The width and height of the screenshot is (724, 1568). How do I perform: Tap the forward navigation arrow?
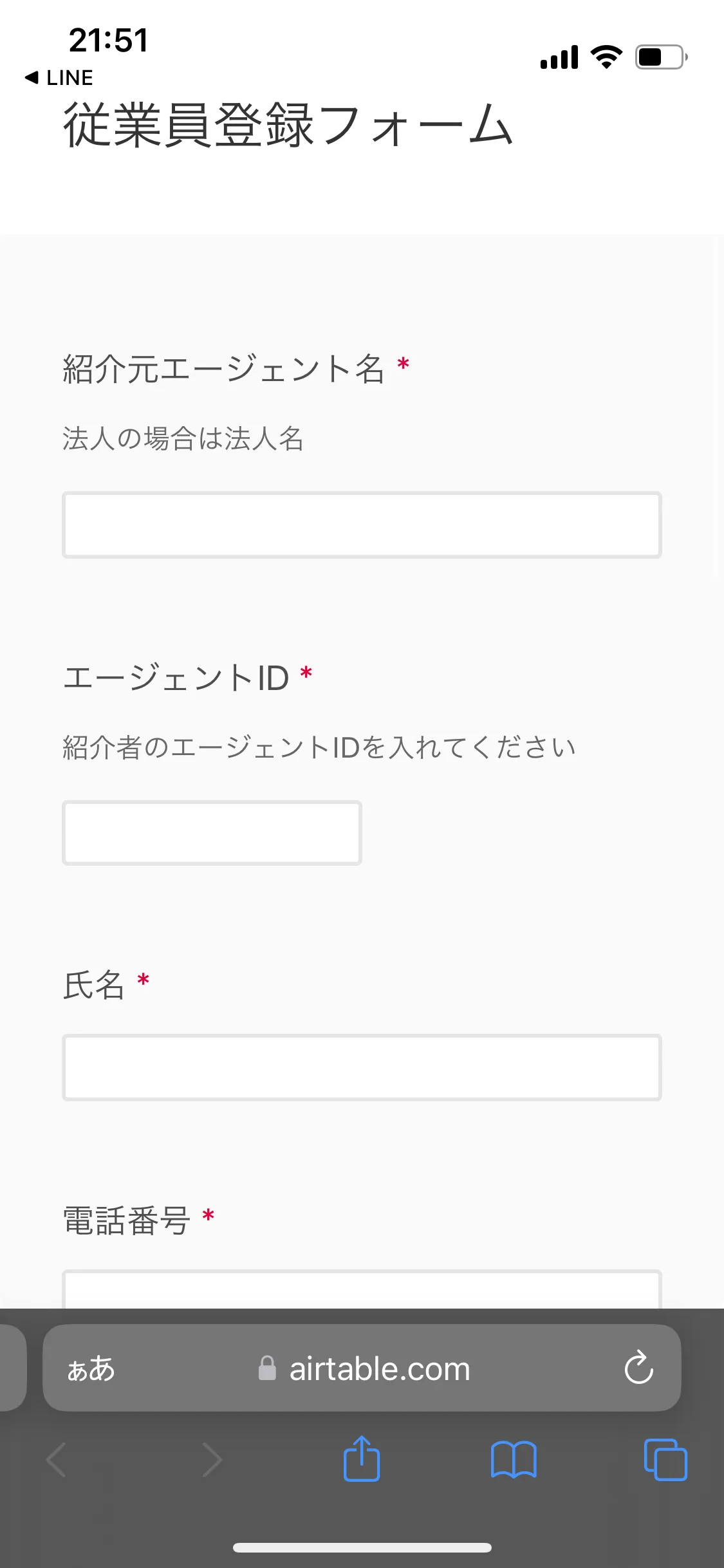[x=212, y=1460]
